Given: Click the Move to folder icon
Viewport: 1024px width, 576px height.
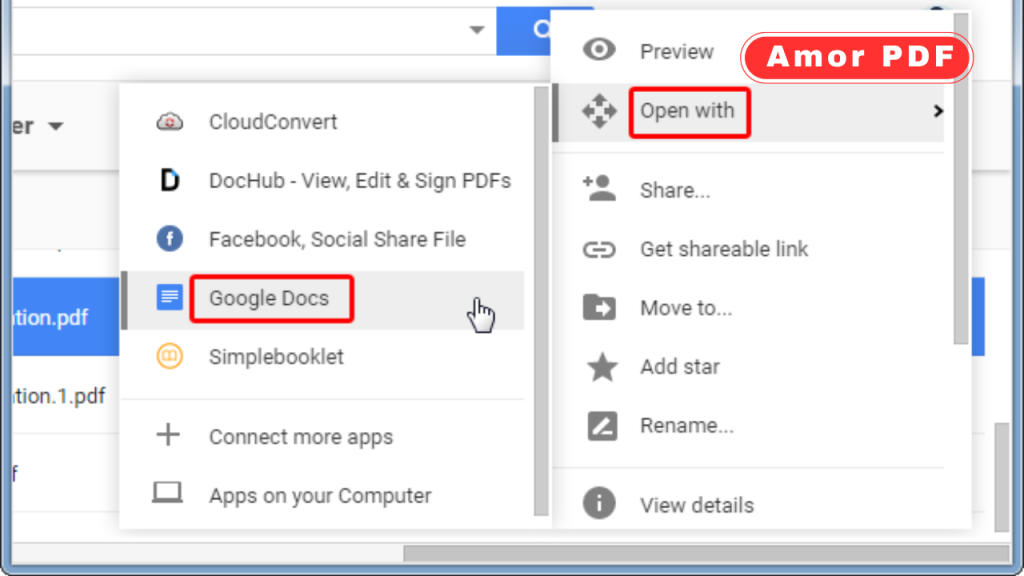Looking at the screenshot, I should pyautogui.click(x=600, y=308).
